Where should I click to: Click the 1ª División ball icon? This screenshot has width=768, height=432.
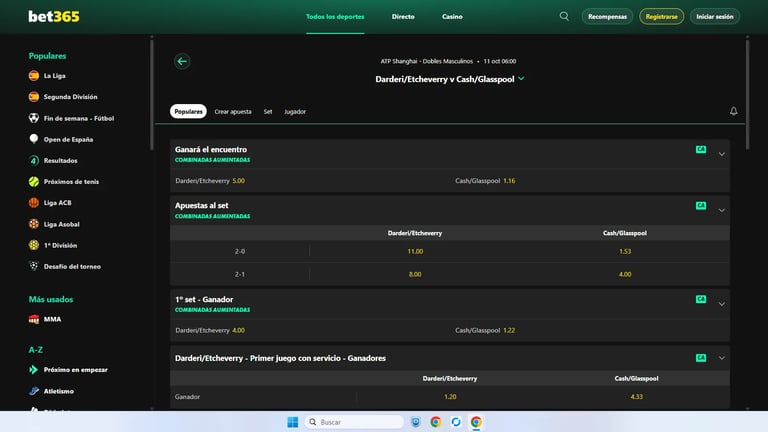click(34, 245)
